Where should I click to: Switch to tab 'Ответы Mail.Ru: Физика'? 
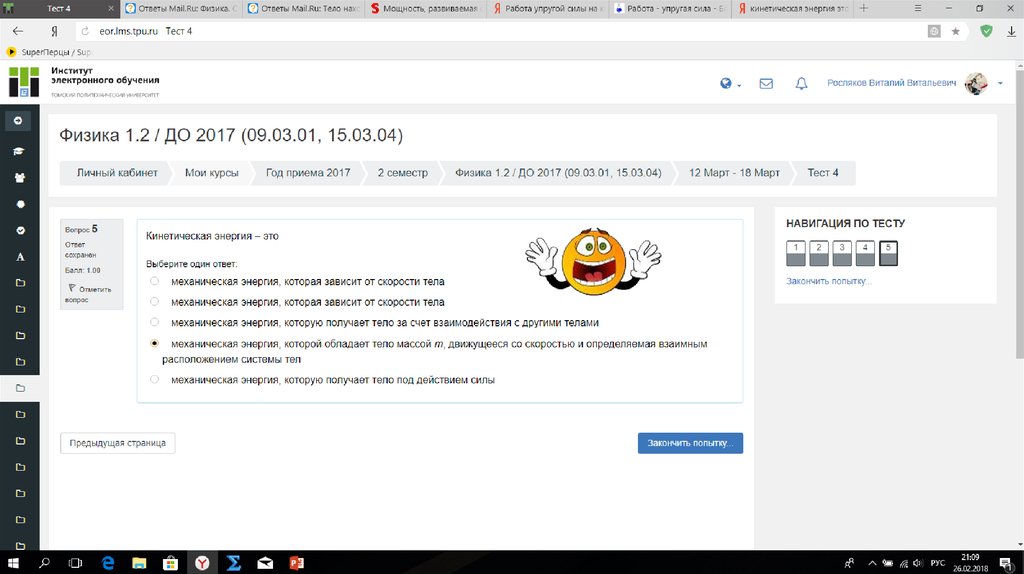click(182, 8)
